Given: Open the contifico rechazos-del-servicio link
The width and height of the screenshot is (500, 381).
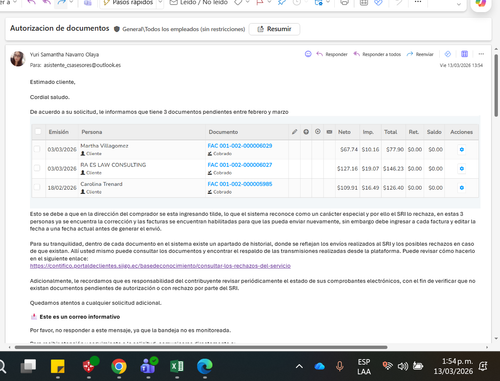Looking at the screenshot, I should coord(160,266).
